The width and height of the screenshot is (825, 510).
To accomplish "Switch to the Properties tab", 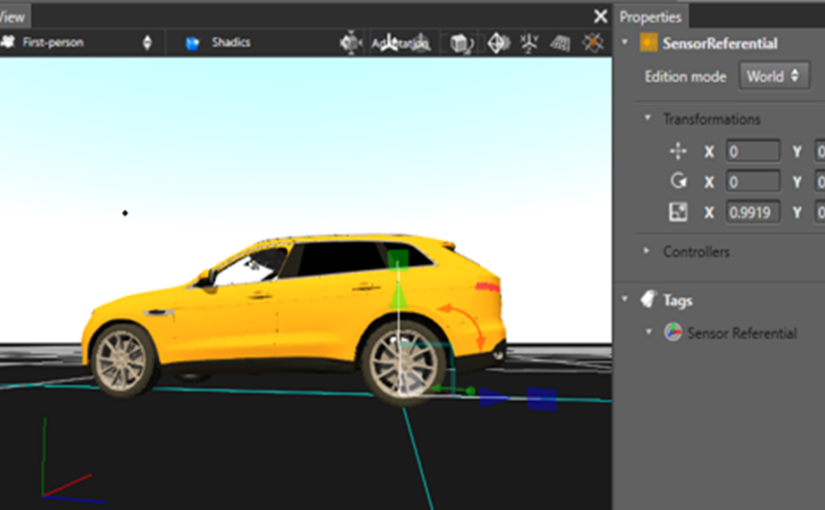I will point(651,17).
